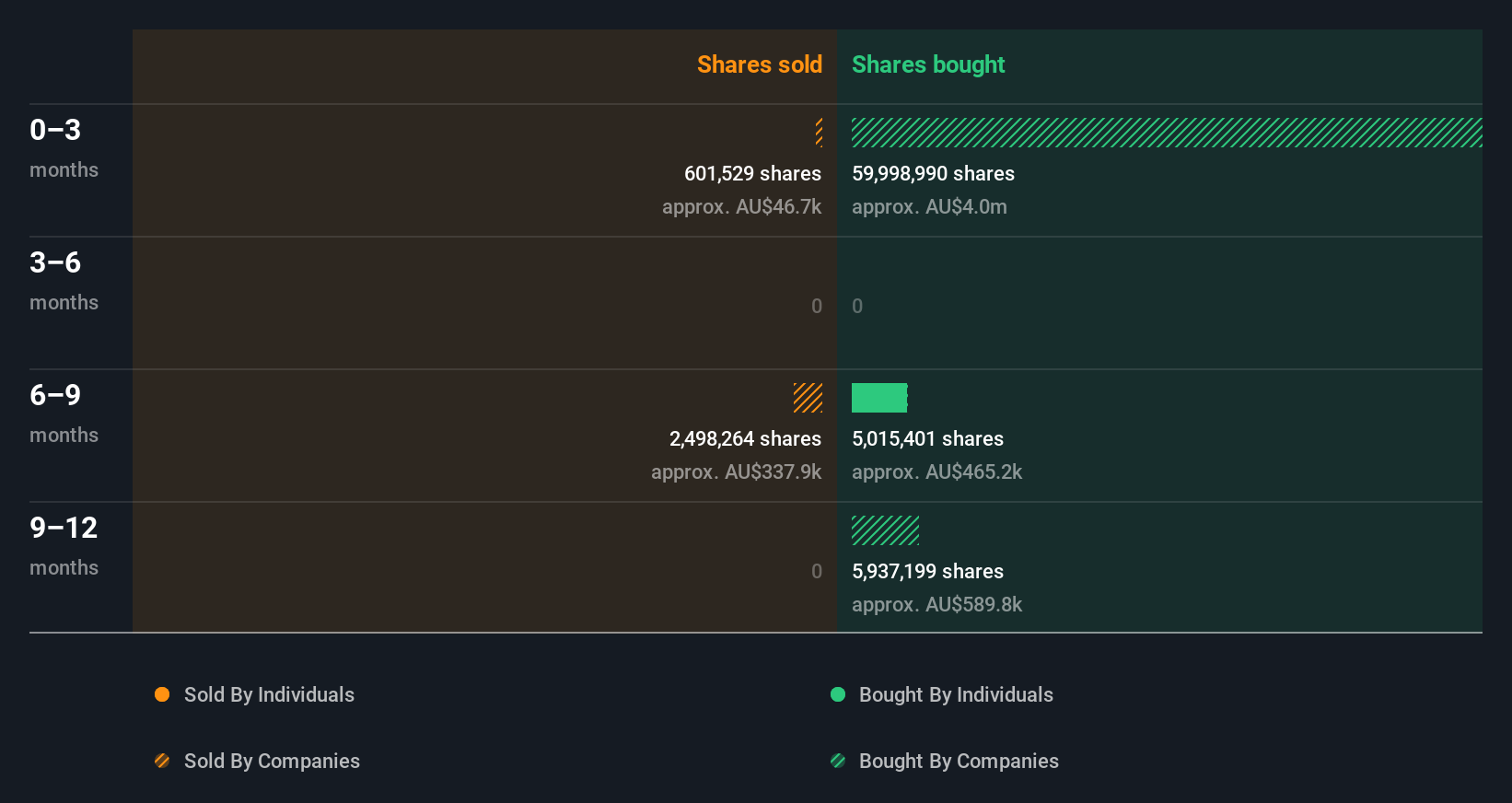Click the 9–12 months shares sold zero
The image size is (1512, 803).
[817, 572]
